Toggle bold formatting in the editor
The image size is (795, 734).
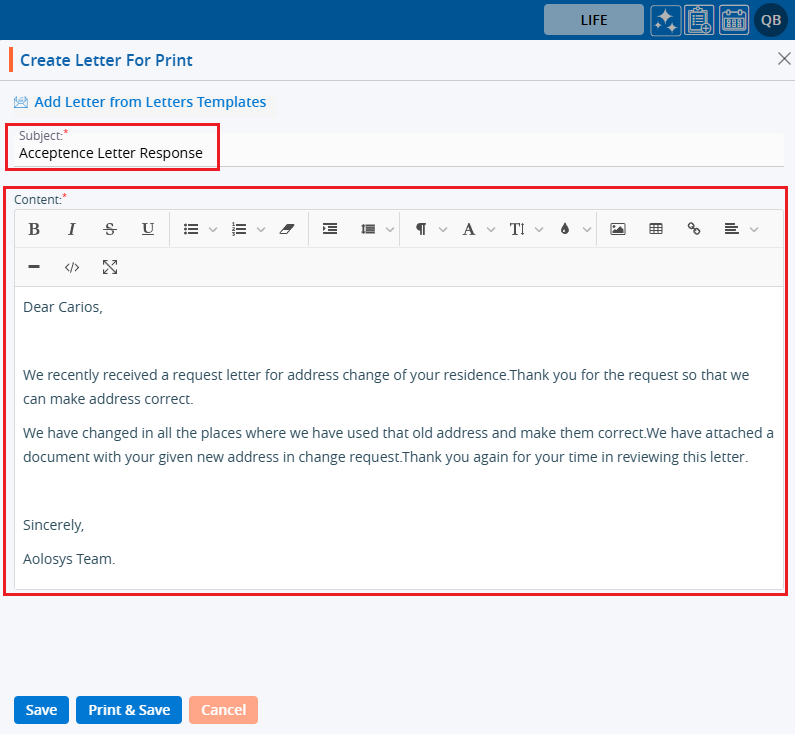coord(34,229)
